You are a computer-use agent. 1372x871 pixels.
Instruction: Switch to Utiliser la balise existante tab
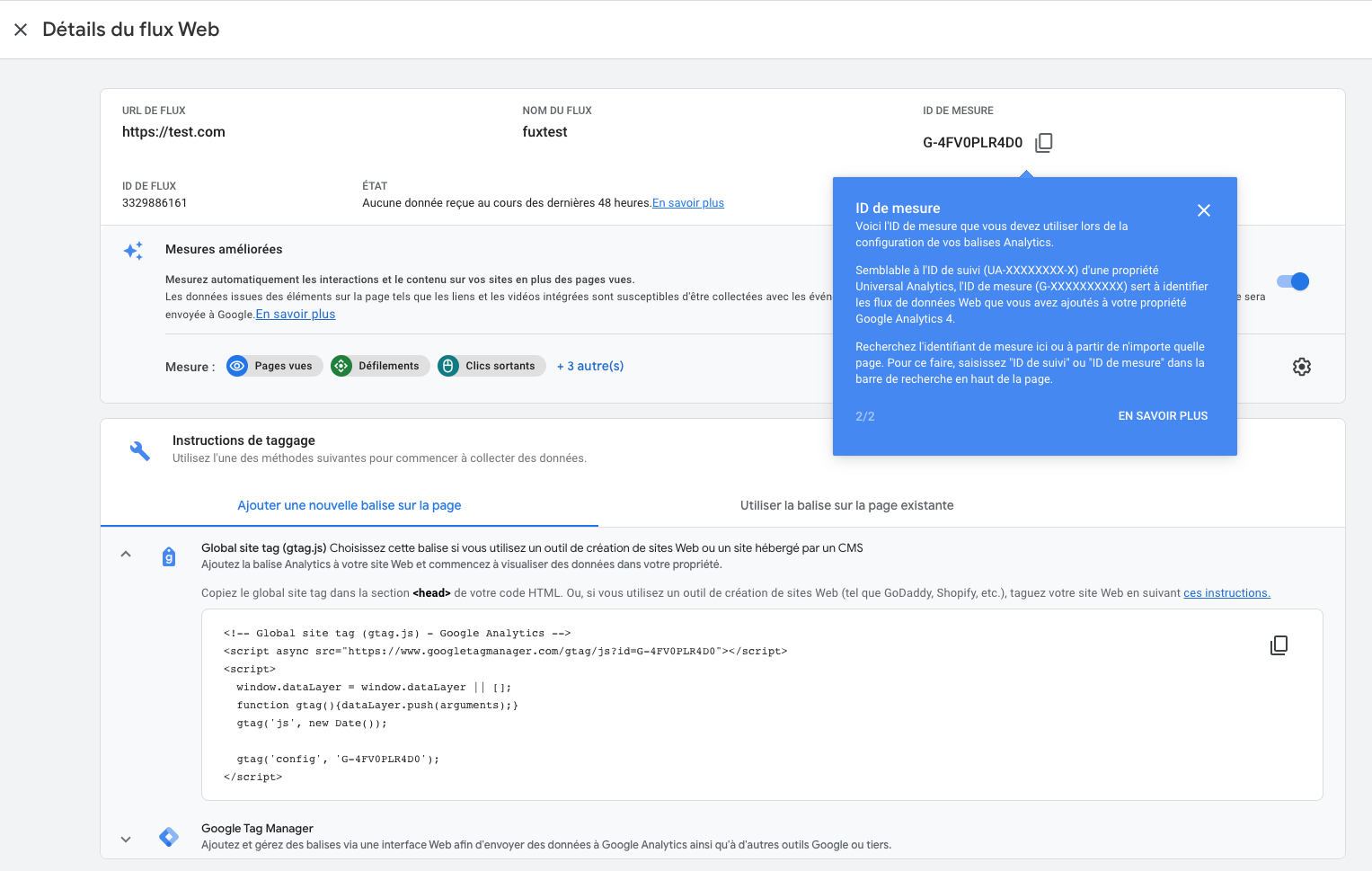pyautogui.click(x=846, y=505)
